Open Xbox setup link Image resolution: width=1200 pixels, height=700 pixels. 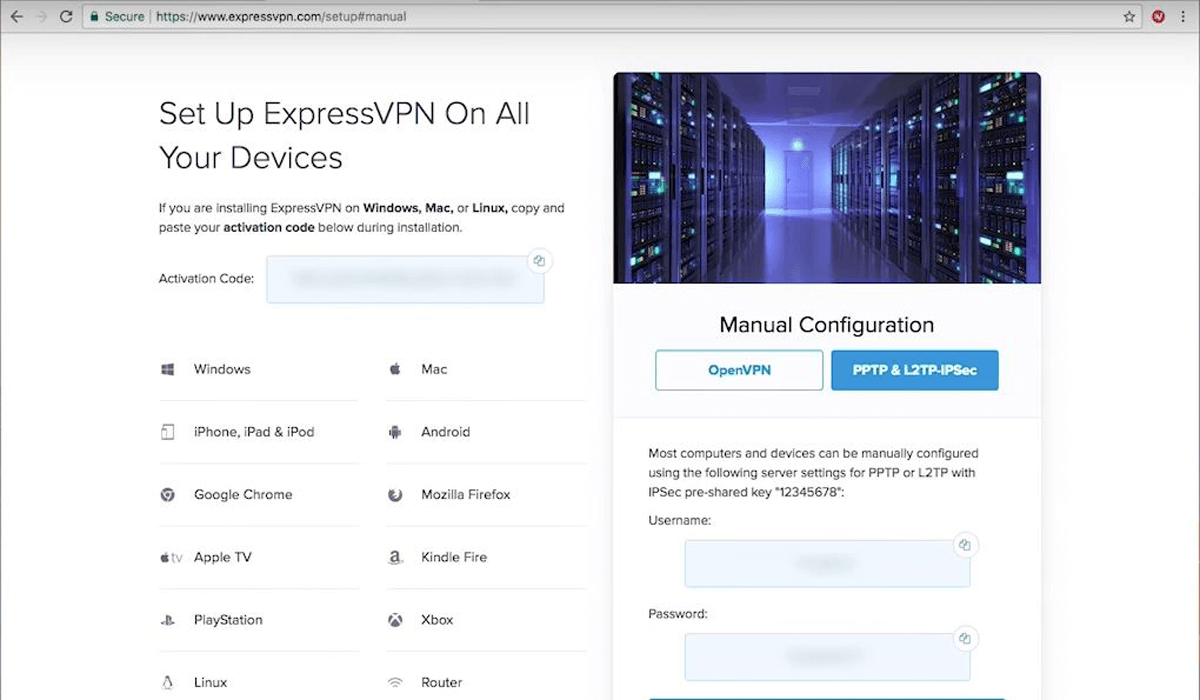pos(437,620)
